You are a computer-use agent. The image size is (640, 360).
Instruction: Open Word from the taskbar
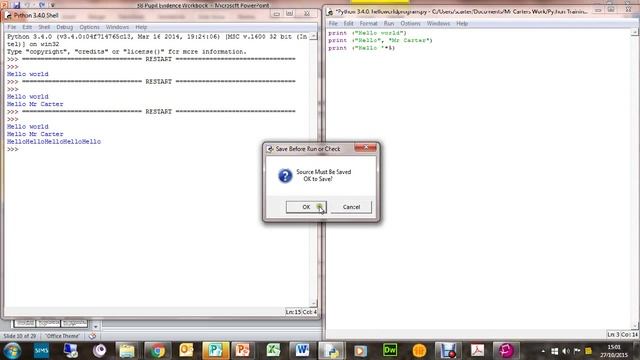tap(302, 351)
